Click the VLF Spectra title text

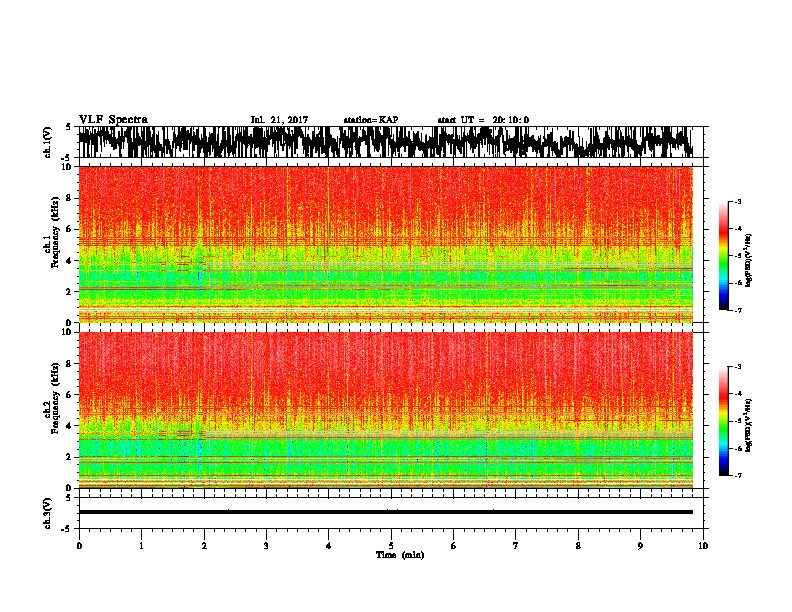[x=113, y=120]
